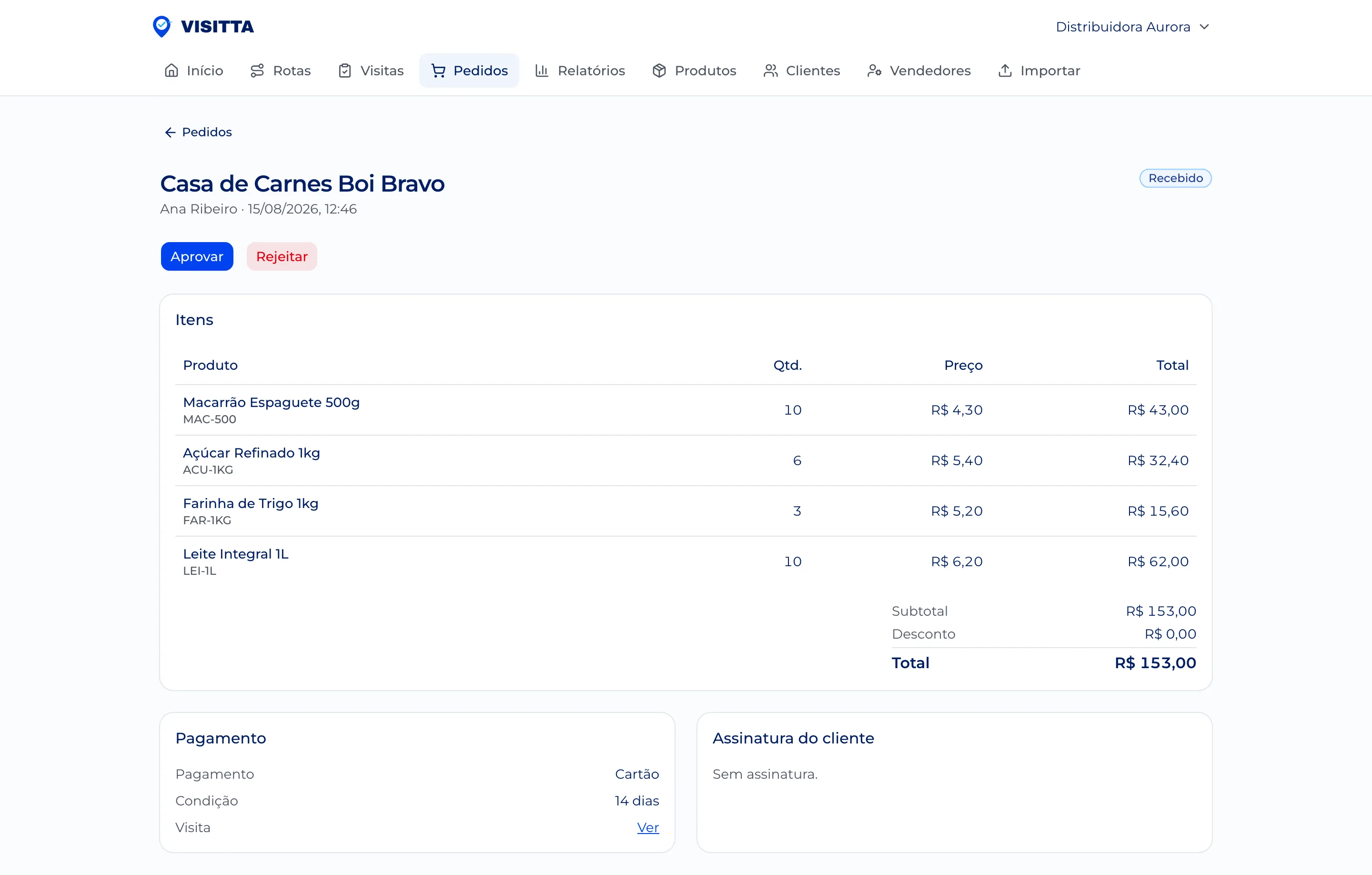1372x875 pixels.
Task: Switch to the Relatórios tab
Action: 580,71
